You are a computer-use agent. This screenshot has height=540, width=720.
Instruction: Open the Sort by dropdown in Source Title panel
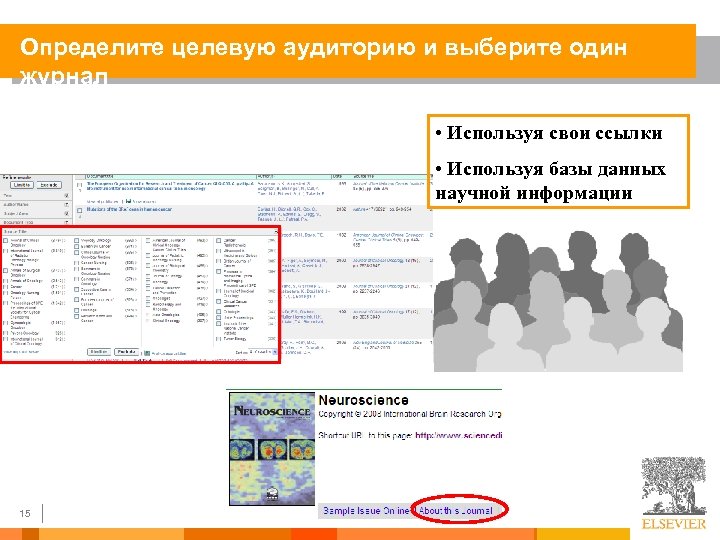pyautogui.click(x=262, y=352)
